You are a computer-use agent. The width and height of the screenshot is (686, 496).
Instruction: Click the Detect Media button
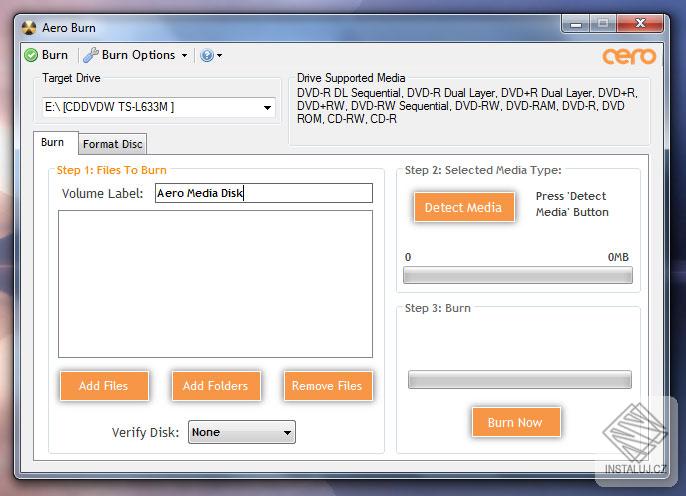click(x=464, y=207)
